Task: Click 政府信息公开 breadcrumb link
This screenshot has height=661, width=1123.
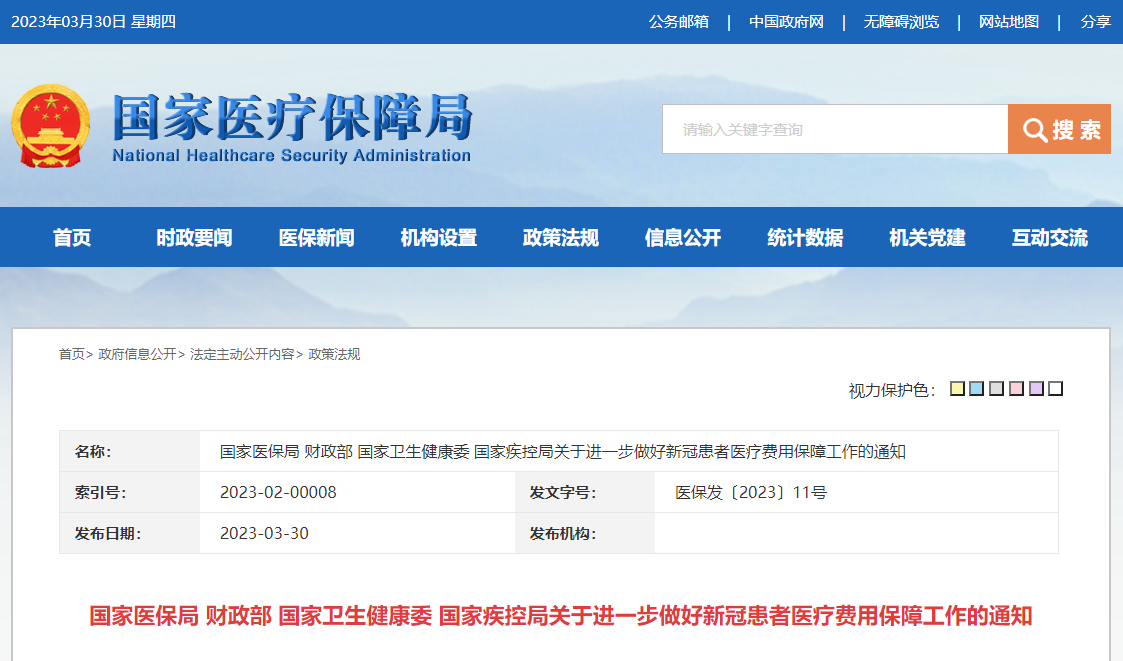Action: (137, 354)
